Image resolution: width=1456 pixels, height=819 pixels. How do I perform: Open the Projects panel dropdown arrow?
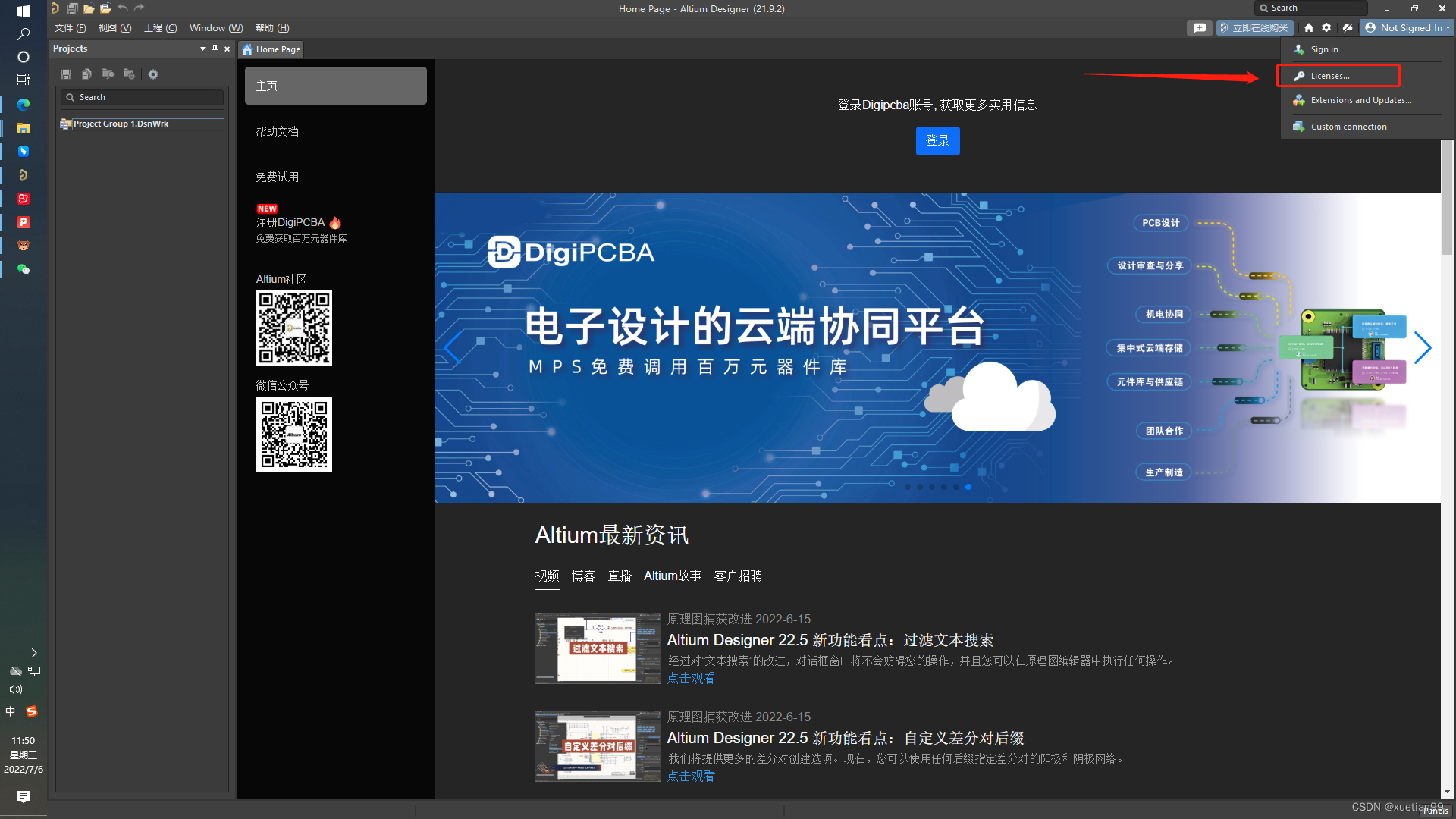point(202,49)
